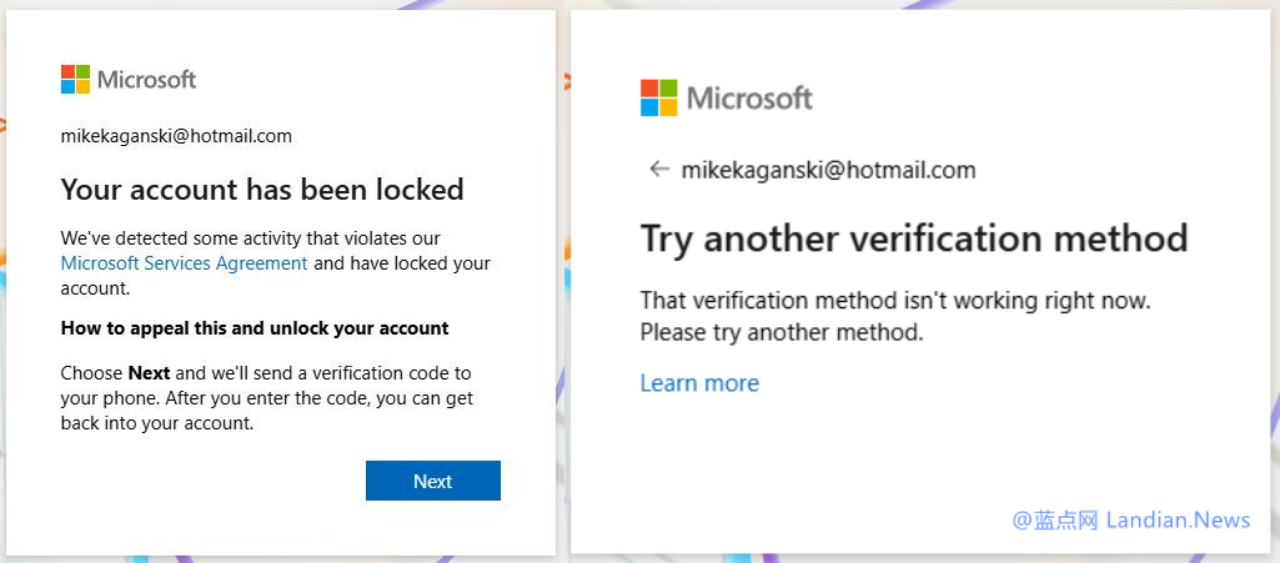This screenshot has width=1280, height=563.
Task: Click the email address in the verification dialog
Action: 828,170
